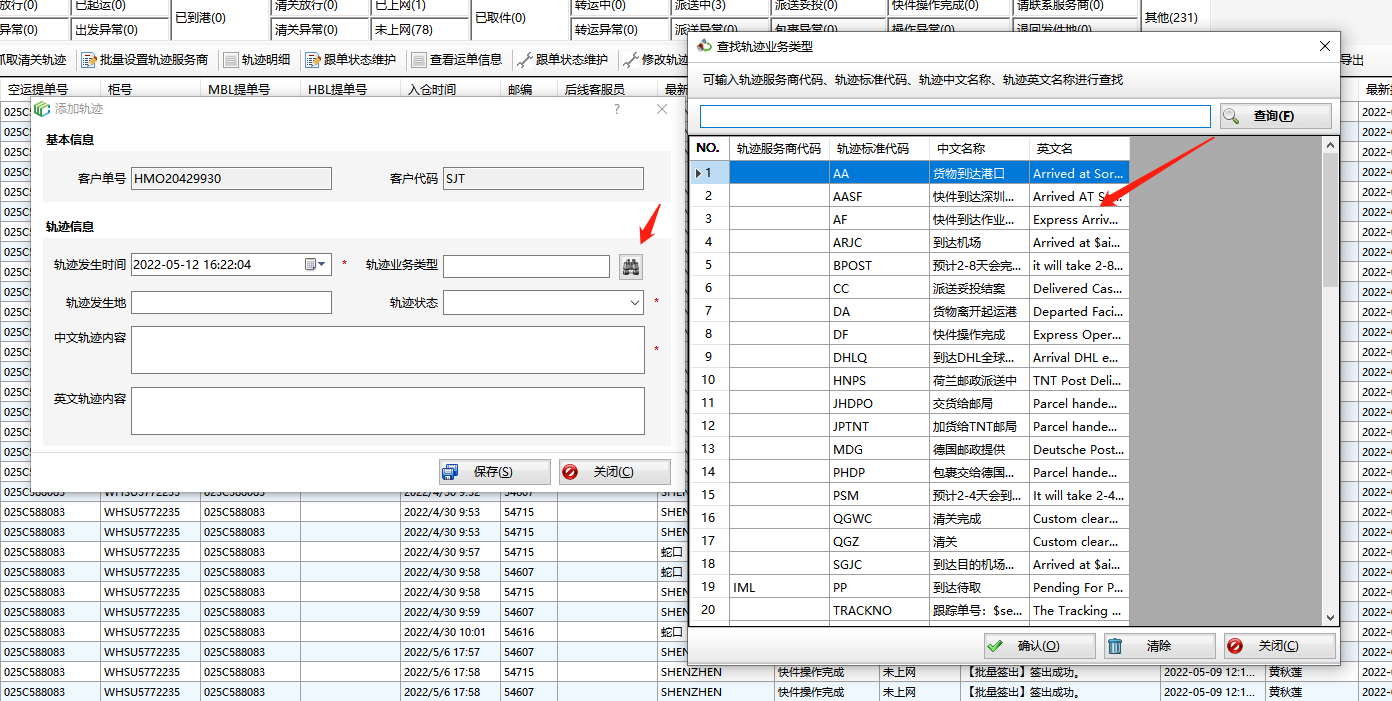Select the row JHDPO 交货给邮局
Image resolution: width=1392 pixels, height=701 pixels.
click(x=910, y=403)
